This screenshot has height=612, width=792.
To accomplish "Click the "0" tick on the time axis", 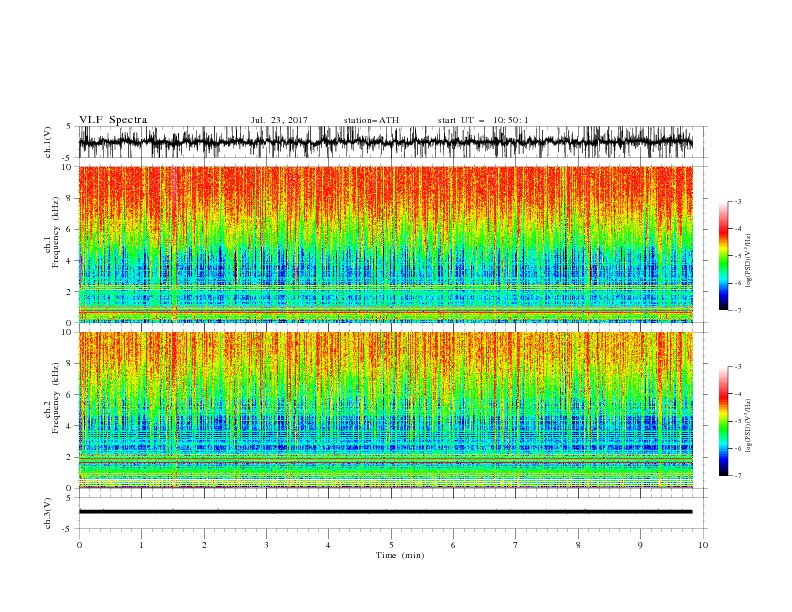I will tap(79, 545).
